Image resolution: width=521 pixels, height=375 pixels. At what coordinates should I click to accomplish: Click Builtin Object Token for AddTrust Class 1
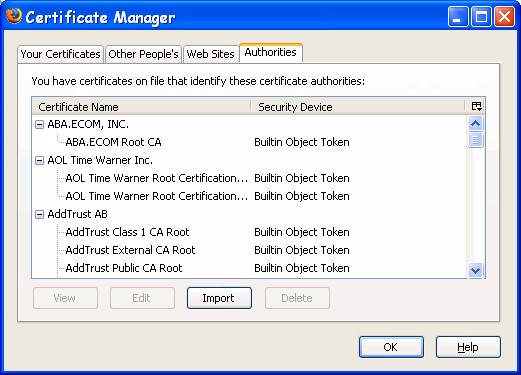302,232
